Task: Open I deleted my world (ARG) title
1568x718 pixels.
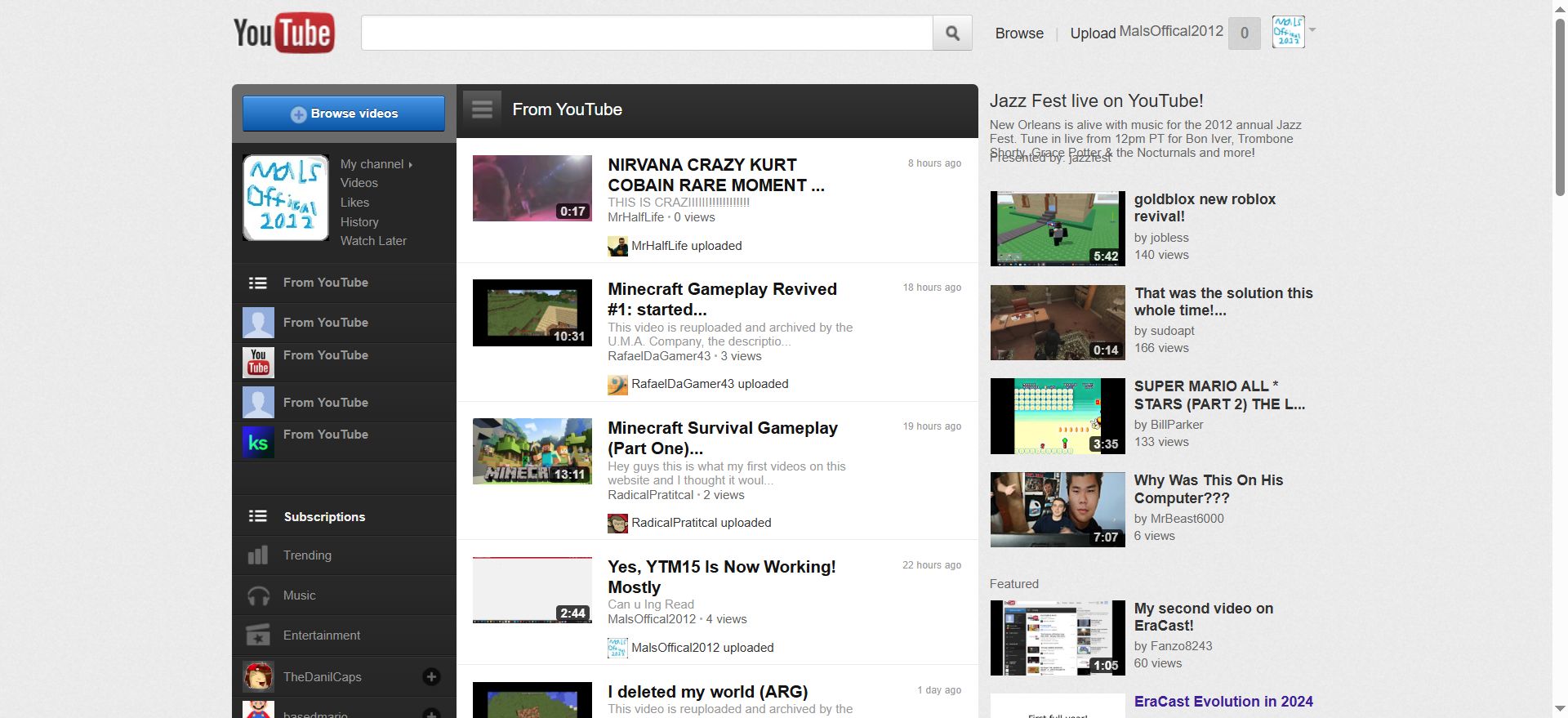Action: (x=707, y=692)
